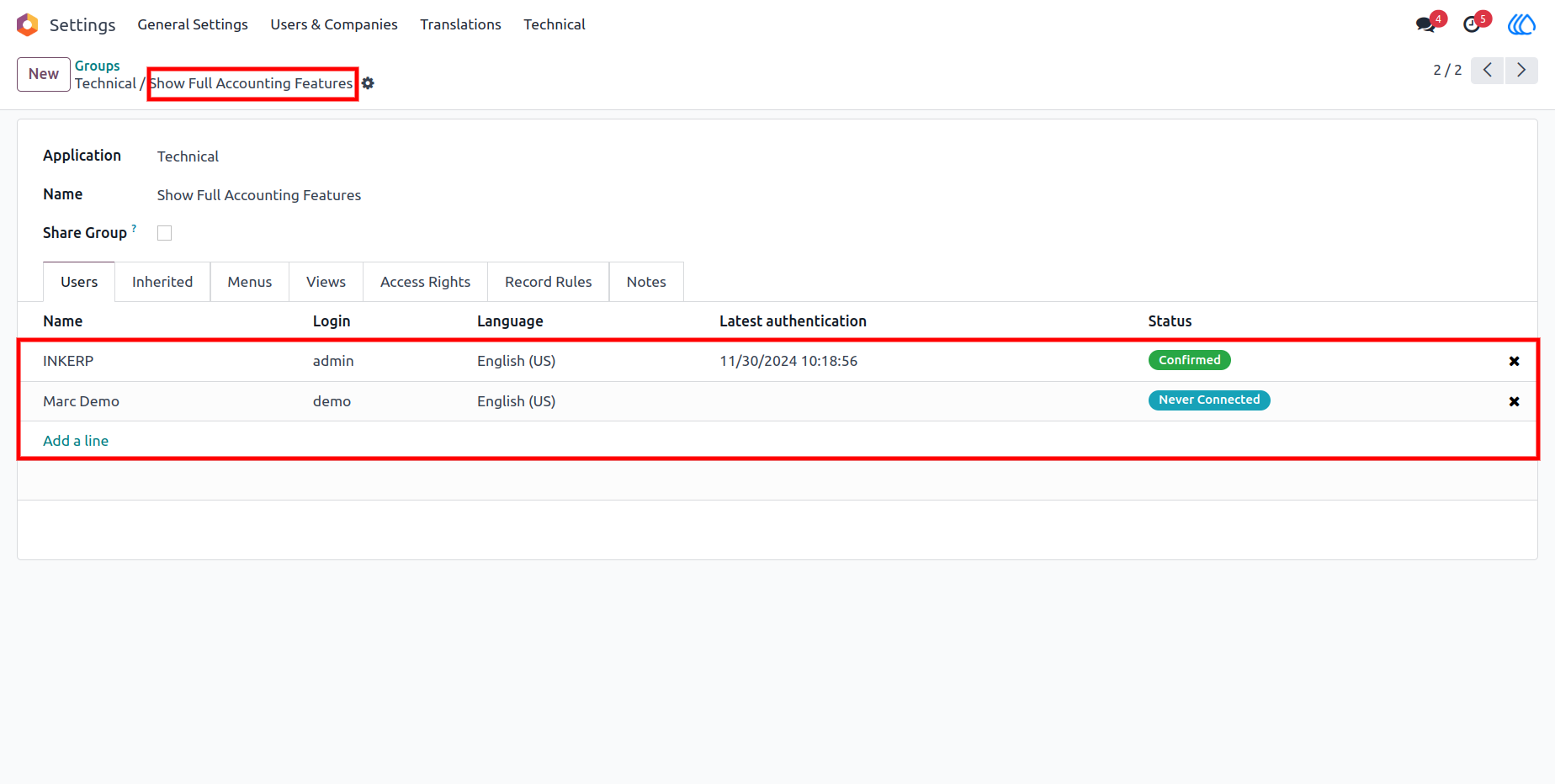Screen dimensions: 1555x784
Task: Click the New button
Action: pyautogui.click(x=44, y=74)
